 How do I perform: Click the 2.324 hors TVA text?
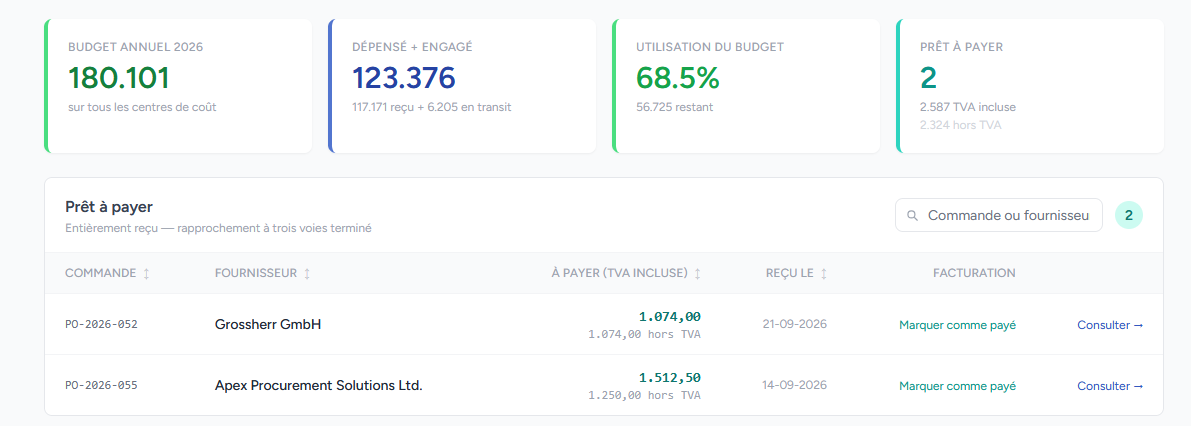[x=960, y=125]
